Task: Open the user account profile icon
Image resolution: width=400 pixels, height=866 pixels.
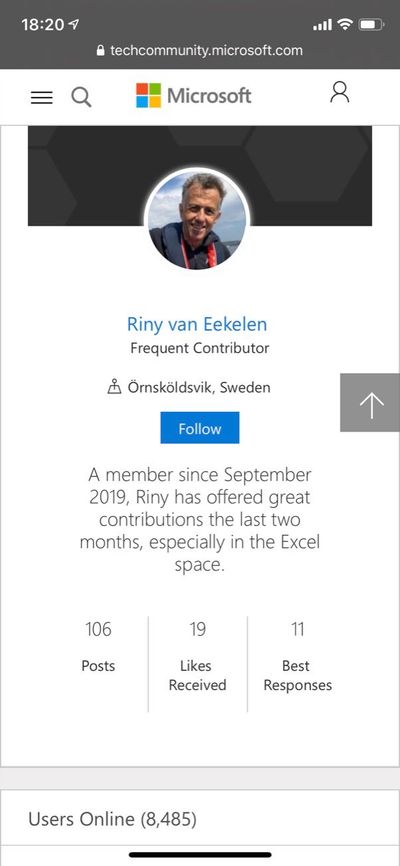Action: tap(340, 92)
